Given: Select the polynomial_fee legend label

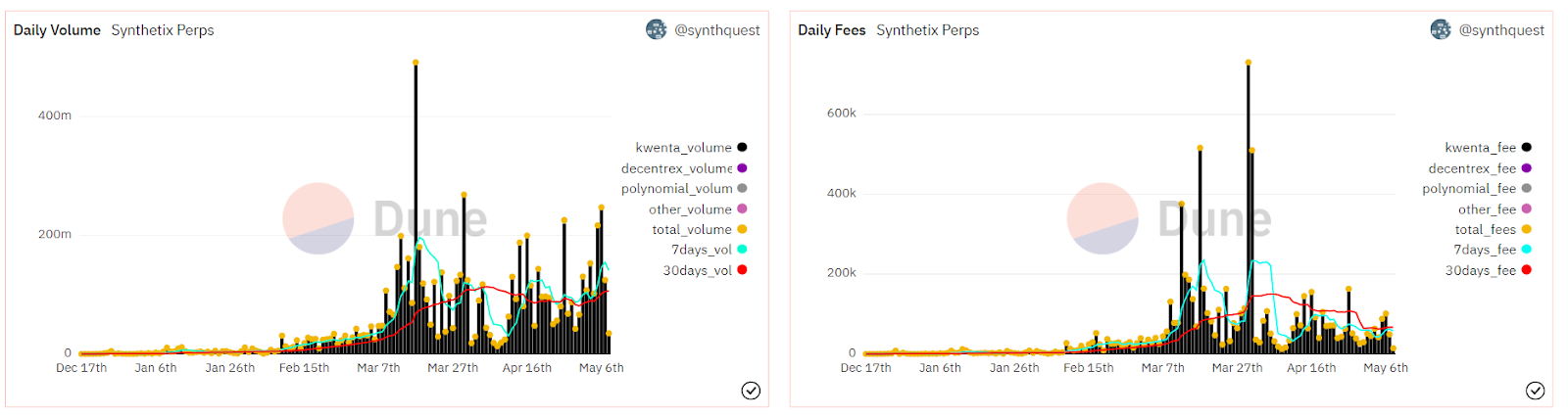Looking at the screenshot, I should tap(1469, 189).
